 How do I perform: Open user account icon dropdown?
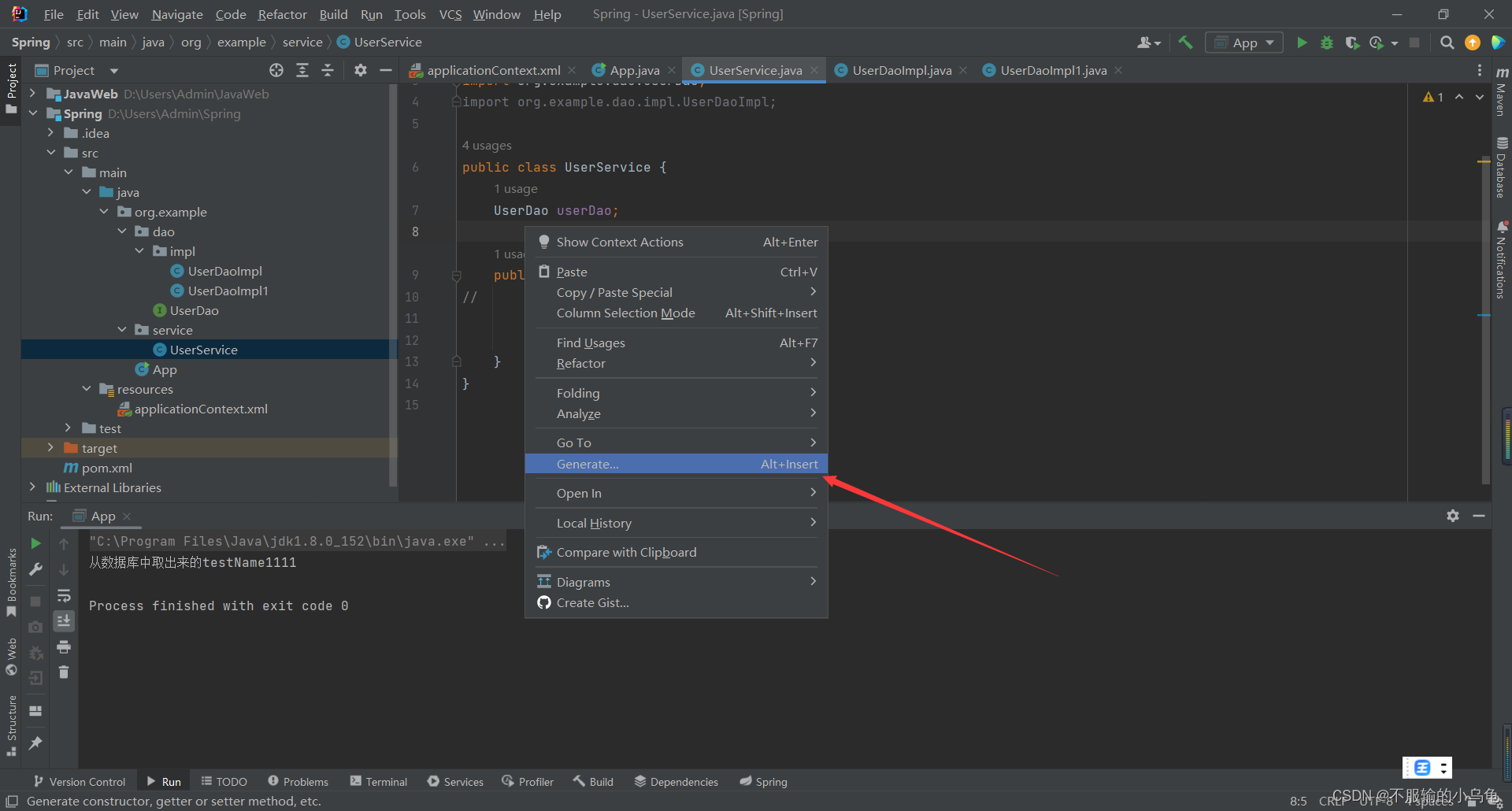pos(1149,43)
